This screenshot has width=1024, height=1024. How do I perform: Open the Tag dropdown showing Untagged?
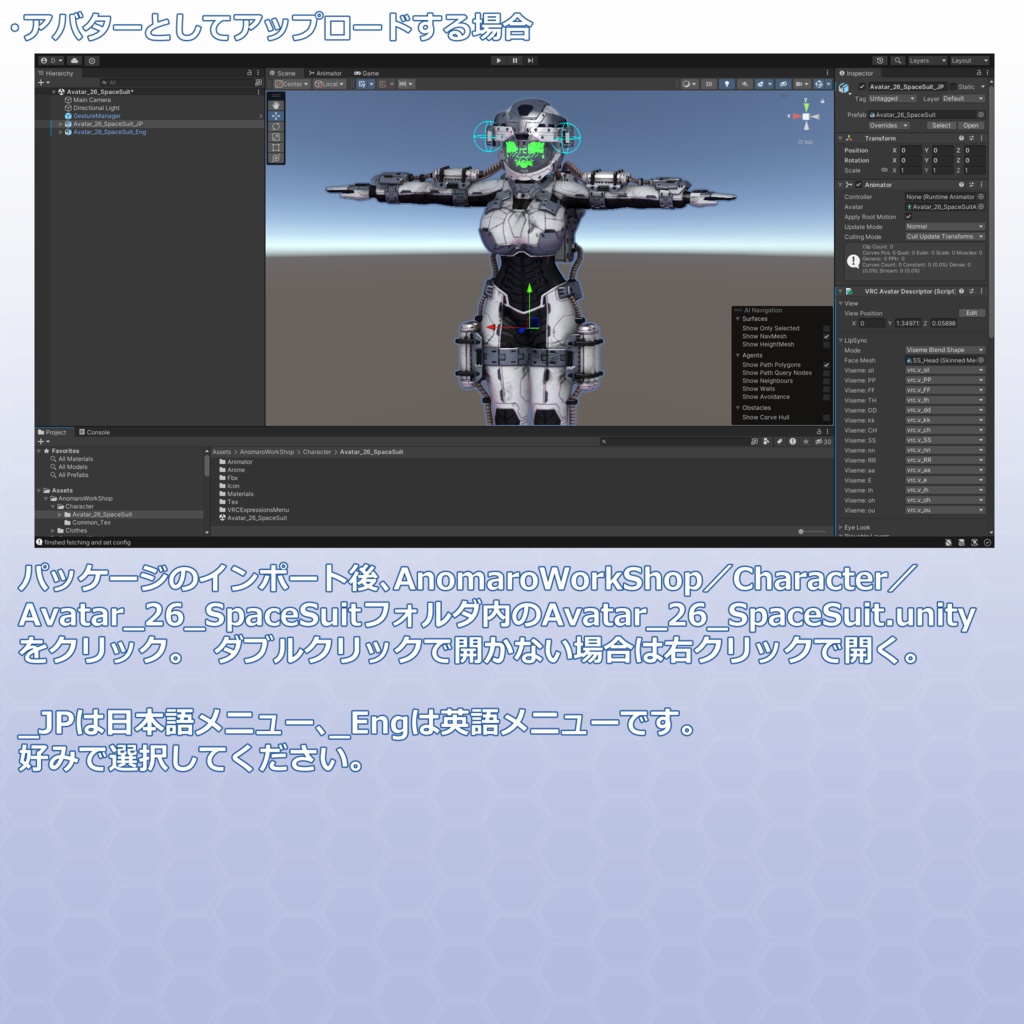892,98
